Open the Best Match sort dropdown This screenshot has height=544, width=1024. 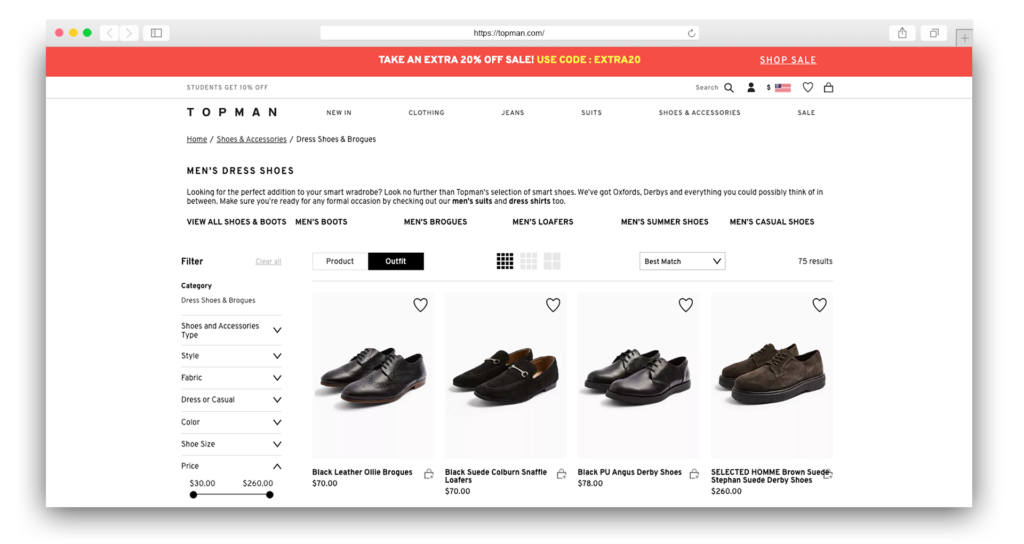tap(682, 261)
